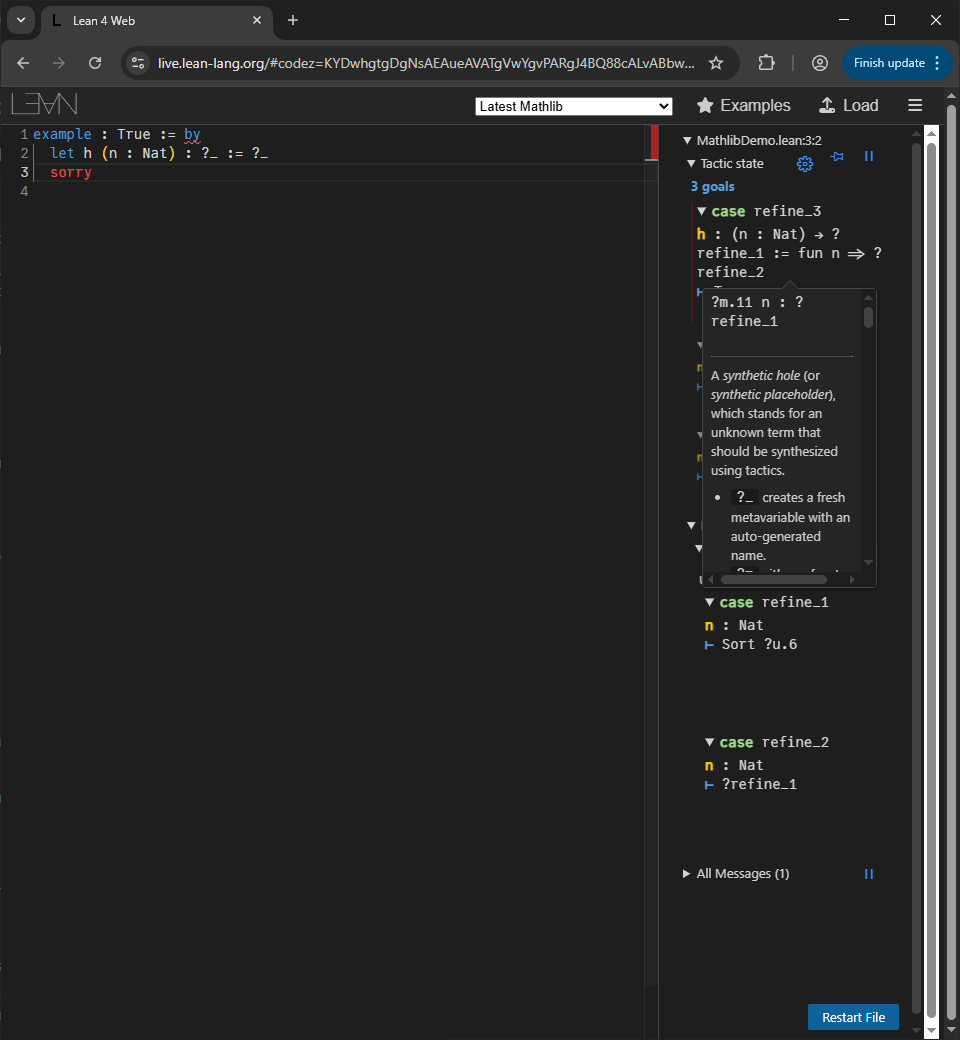
Task: Open the browser Extensions puzzle icon
Action: click(x=766, y=63)
